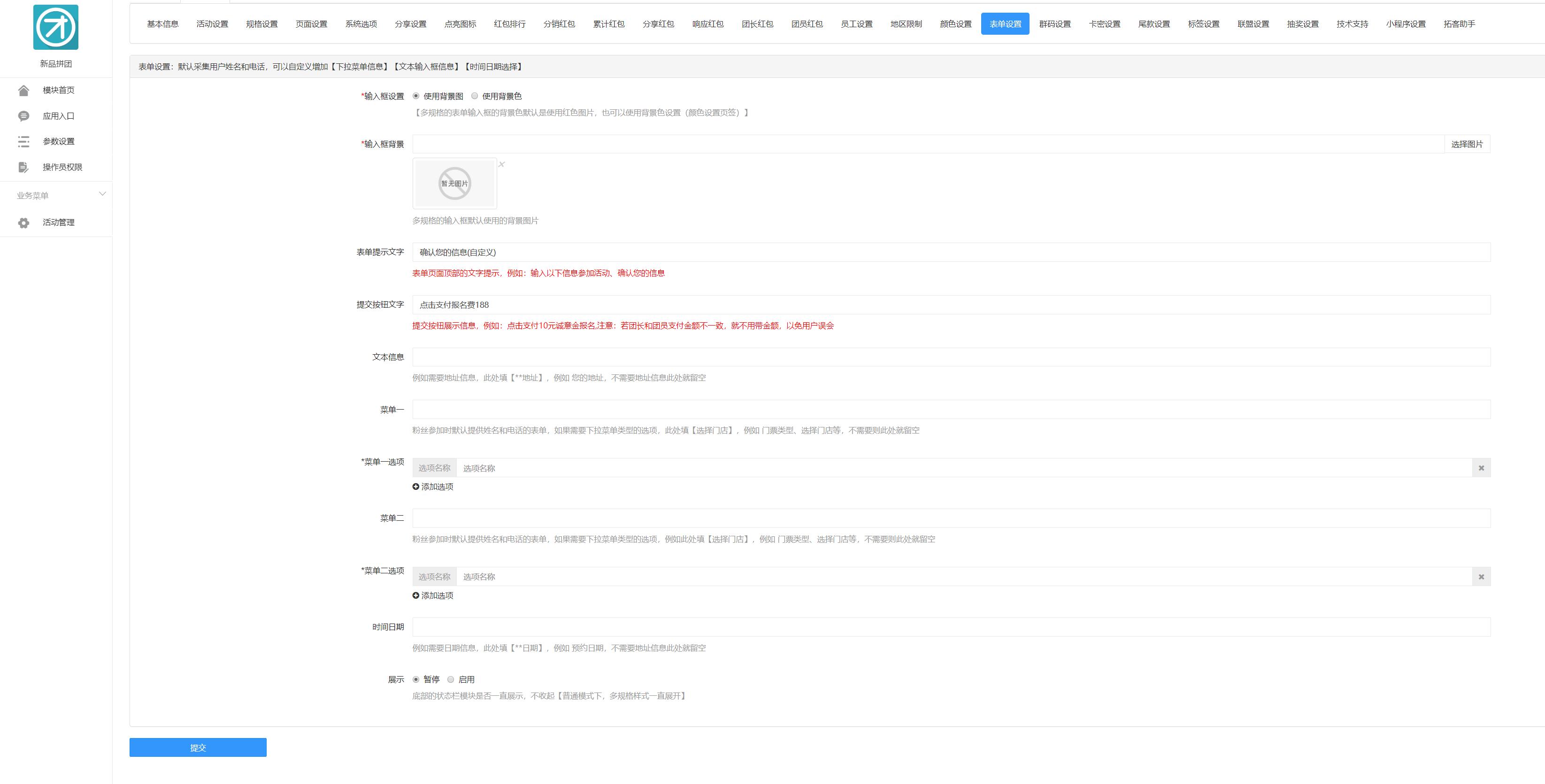
Task: Open the 标签设置 tab
Action: 1204,24
